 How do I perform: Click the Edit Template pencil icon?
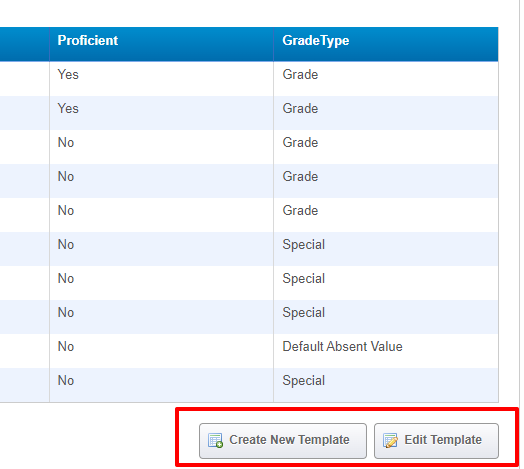click(390, 440)
